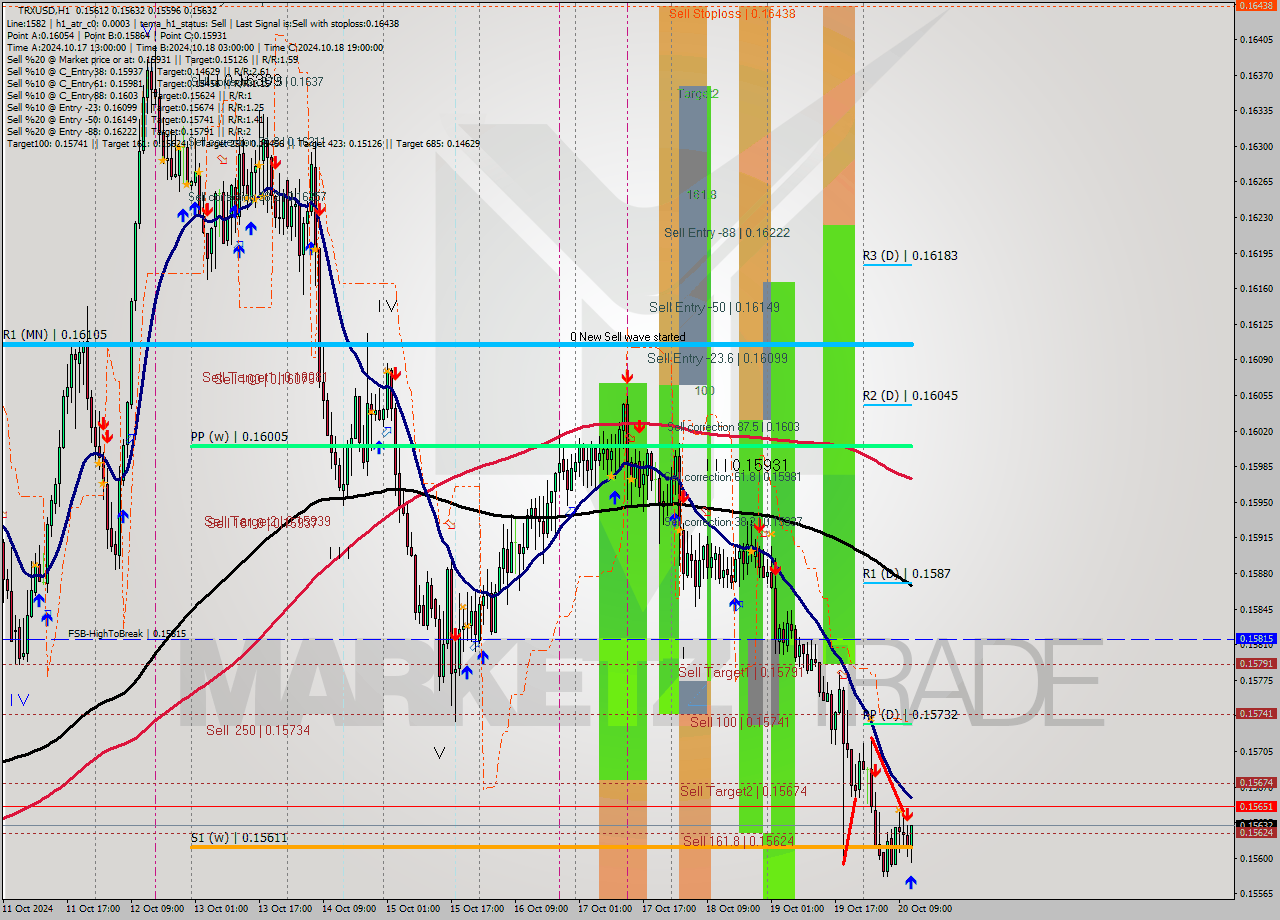Click the blue 0.15815 price tag on axis

(1256, 638)
